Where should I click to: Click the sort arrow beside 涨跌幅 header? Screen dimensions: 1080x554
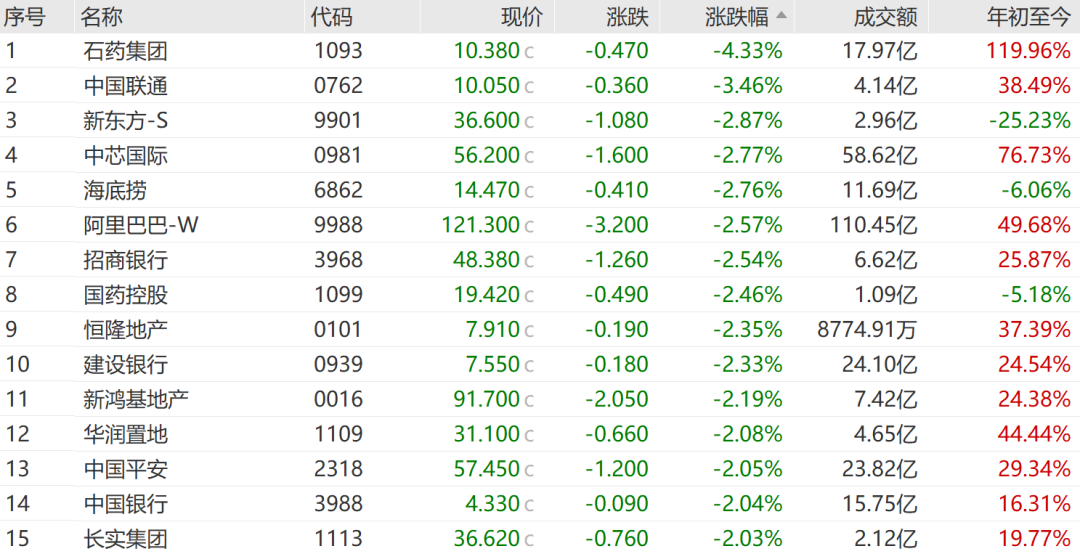point(780,15)
